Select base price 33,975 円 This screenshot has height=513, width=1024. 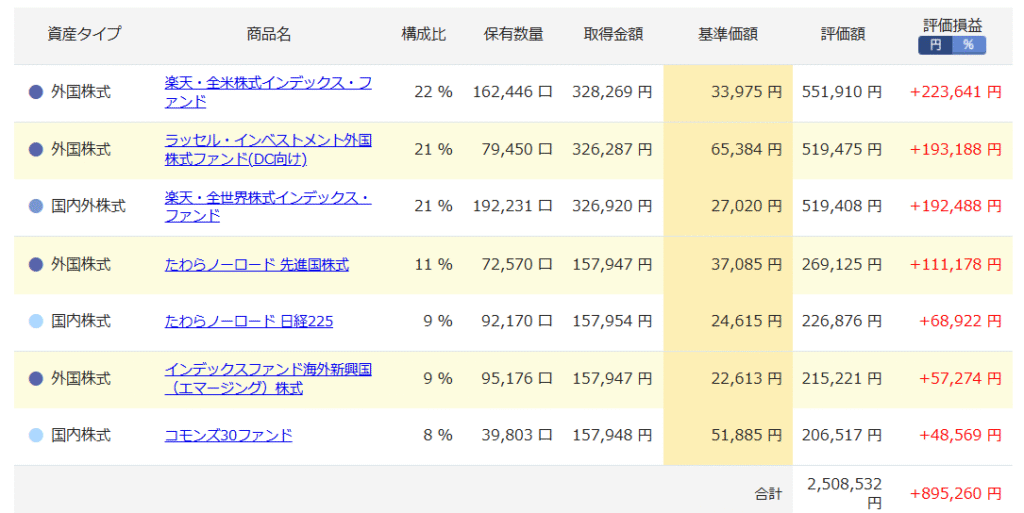click(x=746, y=92)
